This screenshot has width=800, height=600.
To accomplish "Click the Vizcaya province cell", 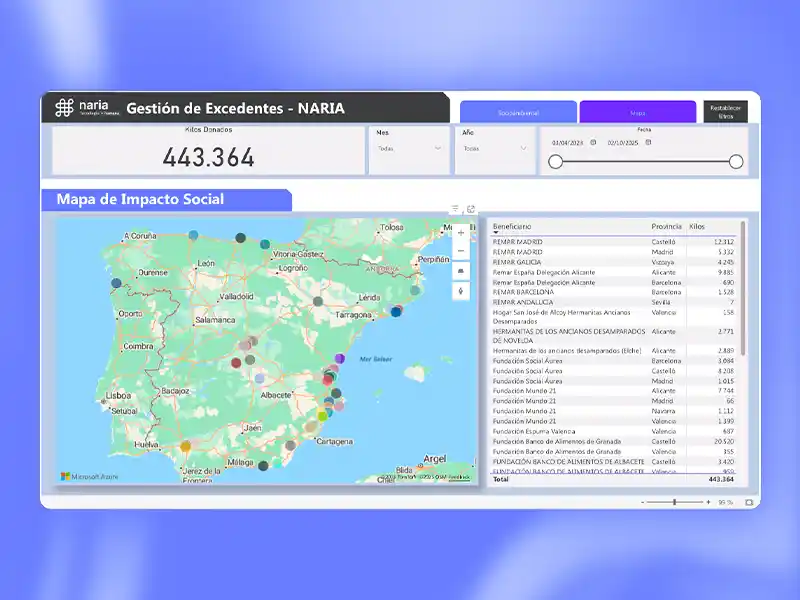I will (663, 262).
